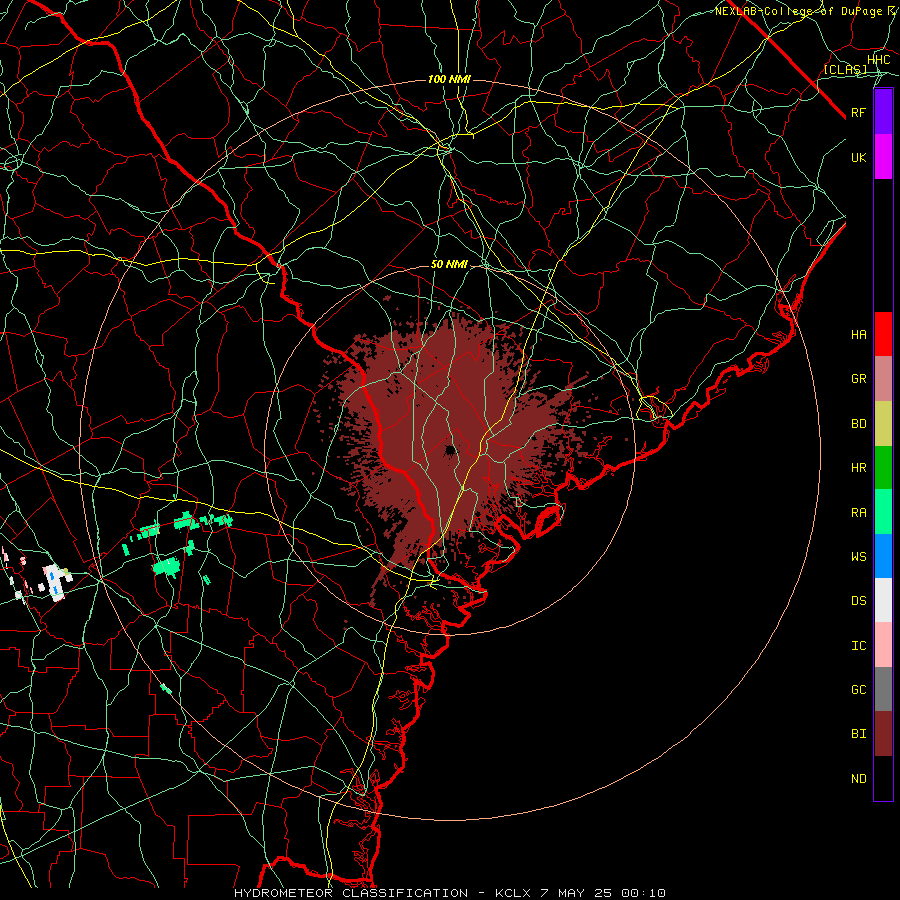
Task: Click the light pink IC color swatch
Action: pyautogui.click(x=883, y=645)
